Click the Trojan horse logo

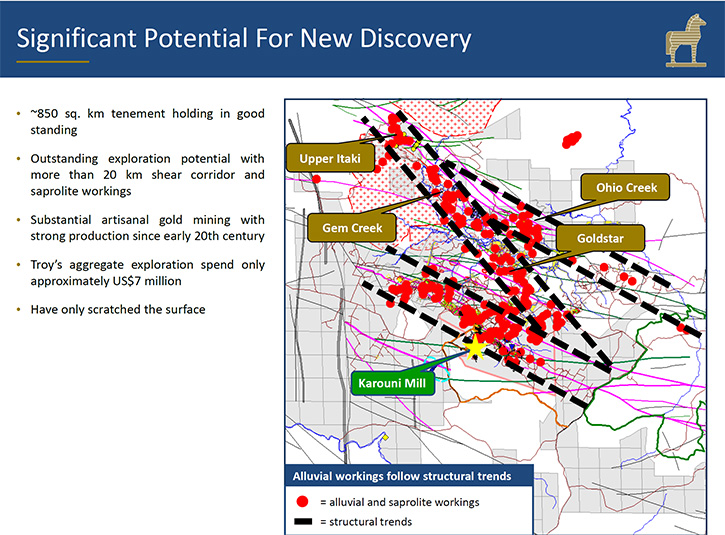point(686,40)
